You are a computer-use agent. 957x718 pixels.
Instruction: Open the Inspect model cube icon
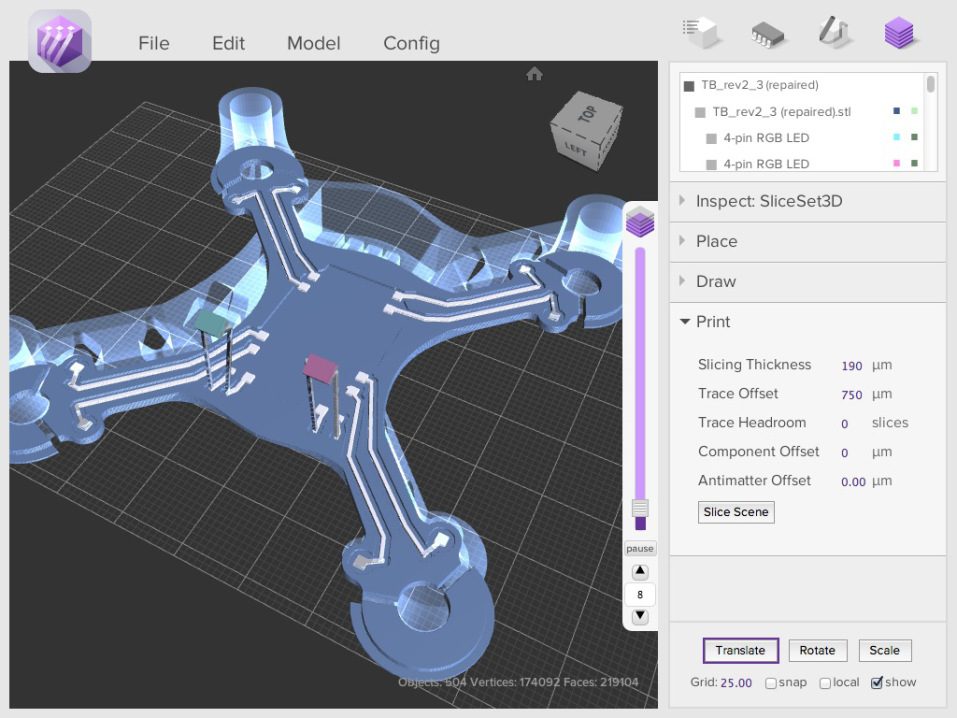[700, 32]
